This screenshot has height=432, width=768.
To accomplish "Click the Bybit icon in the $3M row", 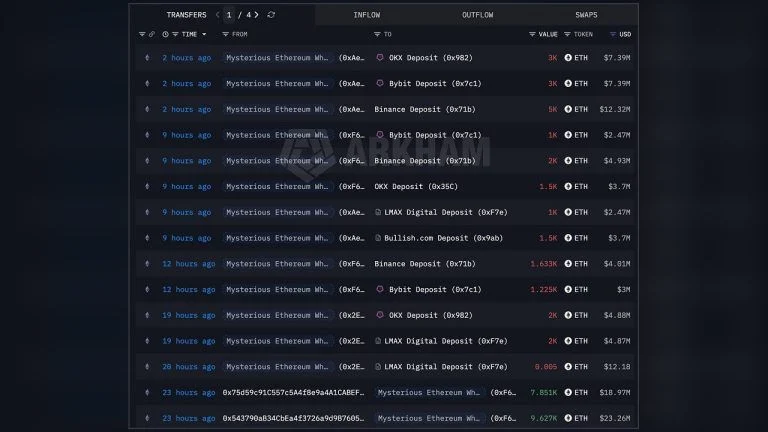I will pos(380,289).
